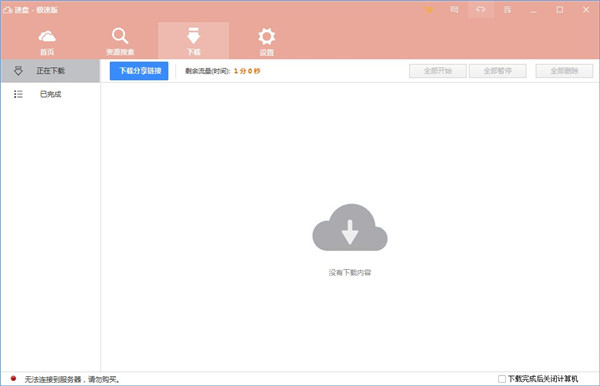Click the blue 下载分享链接 button
This screenshot has height=386, width=600.
point(139,71)
